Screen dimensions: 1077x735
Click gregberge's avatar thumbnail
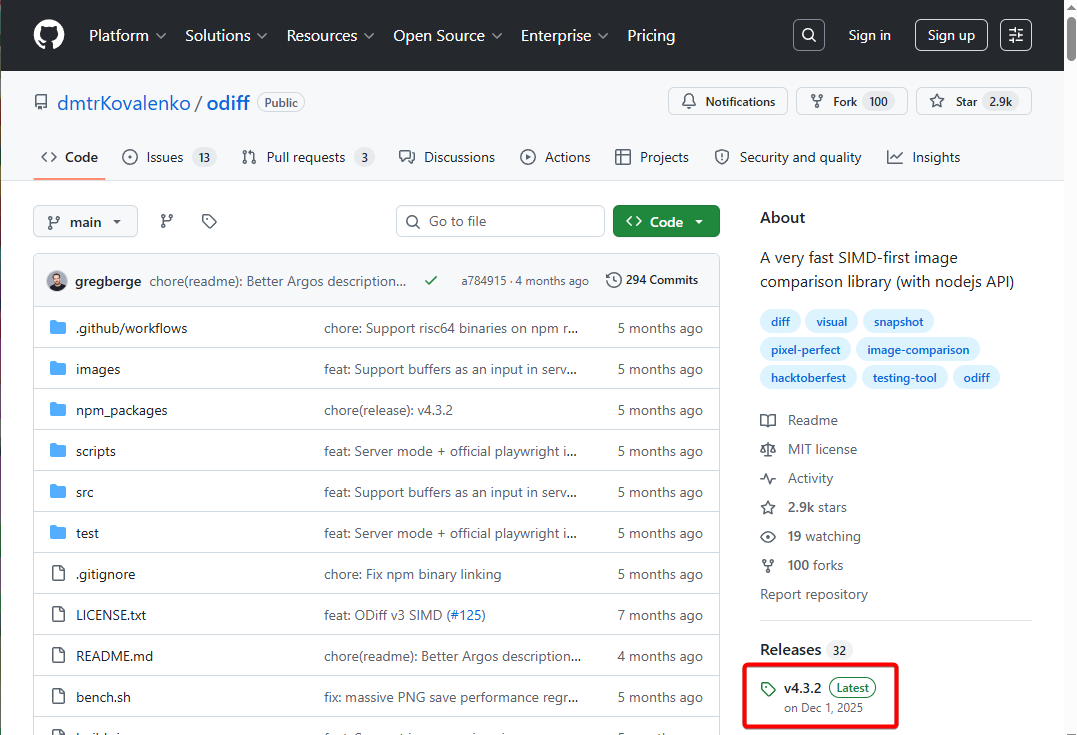[x=57, y=281]
